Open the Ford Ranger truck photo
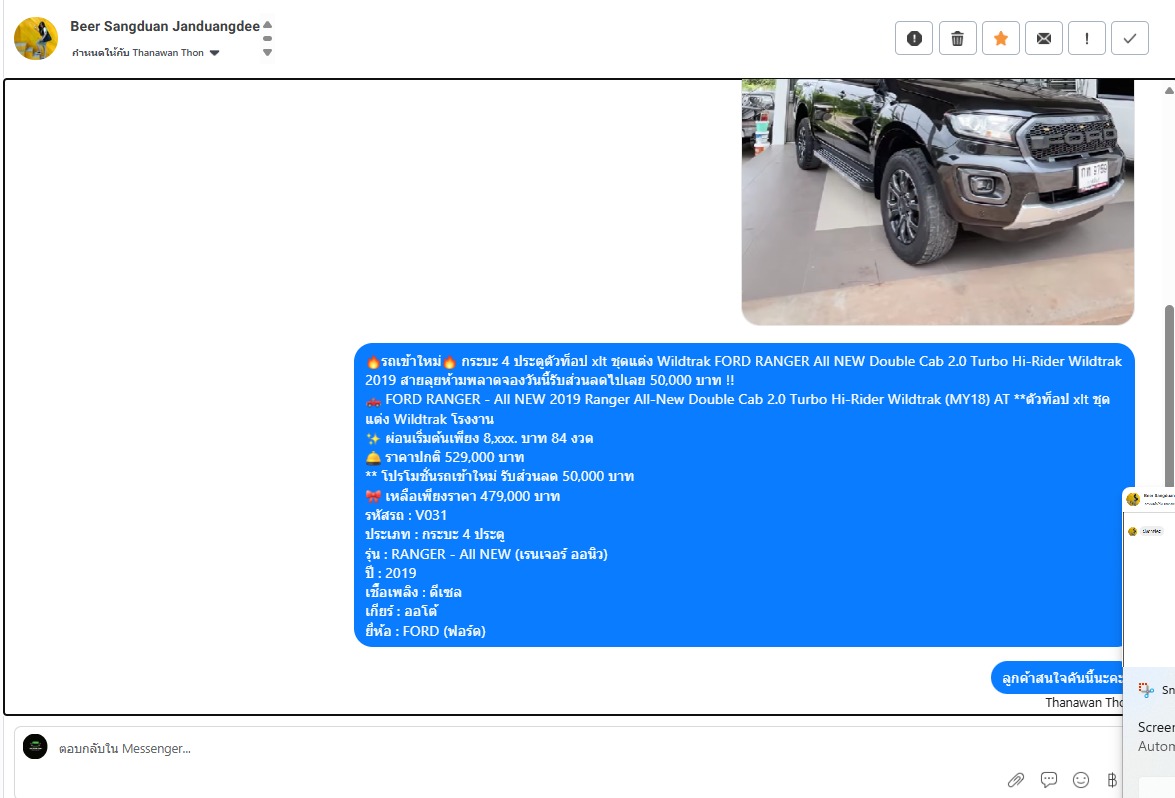 [937, 200]
